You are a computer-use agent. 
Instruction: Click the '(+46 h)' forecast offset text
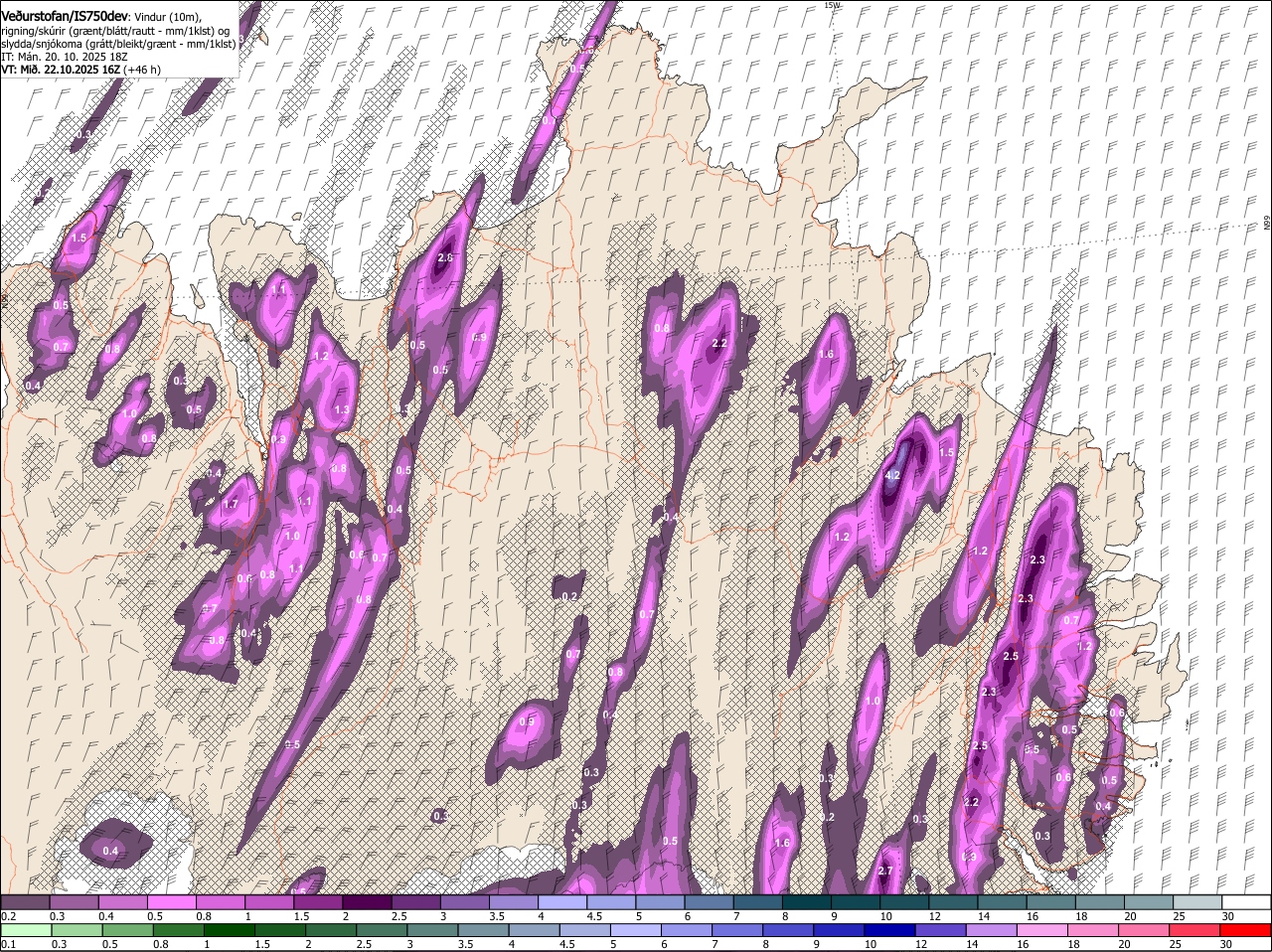[x=142, y=70]
